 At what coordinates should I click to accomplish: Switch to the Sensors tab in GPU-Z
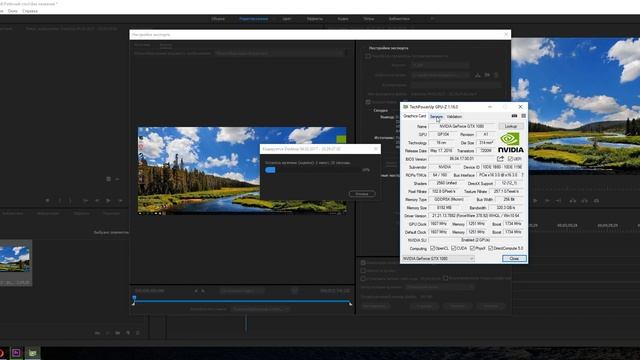(x=436, y=116)
